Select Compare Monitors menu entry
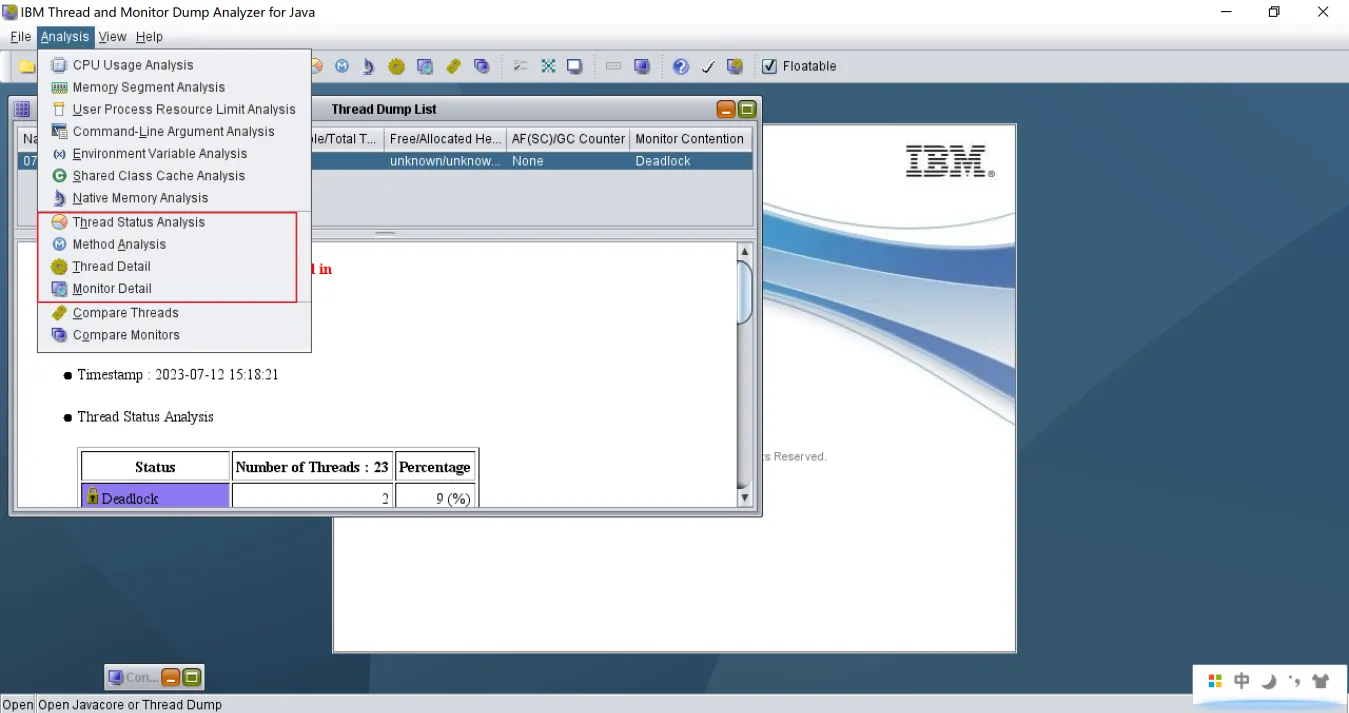The image size is (1349, 713). (x=174, y=335)
